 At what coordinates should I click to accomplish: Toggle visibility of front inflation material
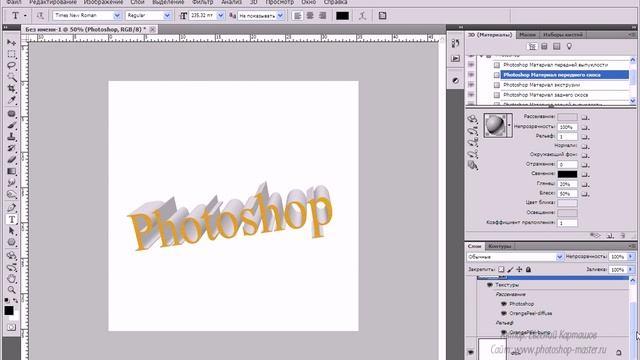tap(471, 65)
